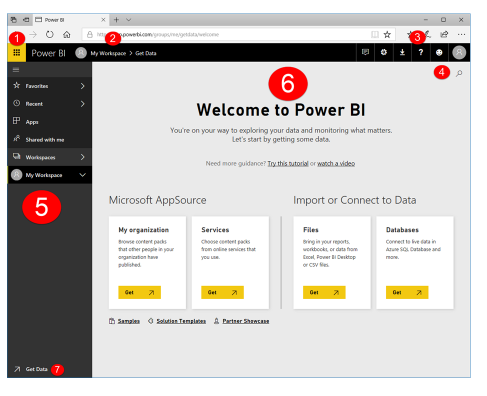Follow the Try this tutorial link
487x396 pixels.
click(288, 163)
